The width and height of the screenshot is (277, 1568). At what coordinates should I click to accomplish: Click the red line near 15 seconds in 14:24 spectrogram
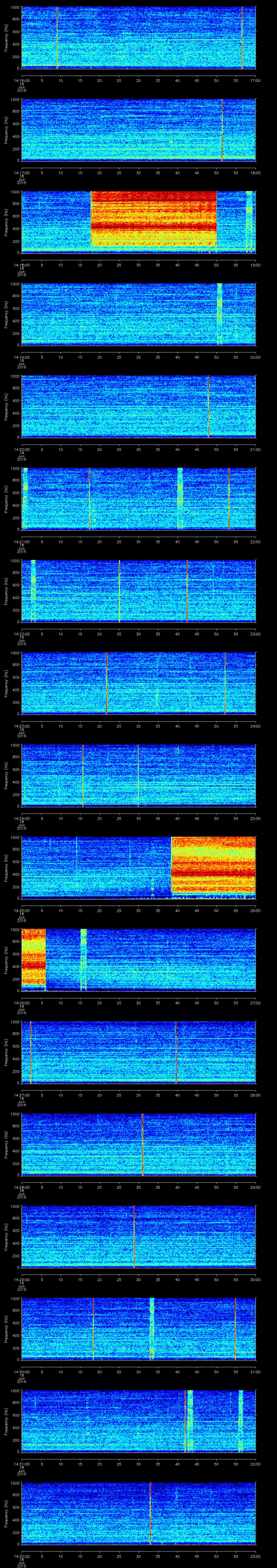pos(83,775)
